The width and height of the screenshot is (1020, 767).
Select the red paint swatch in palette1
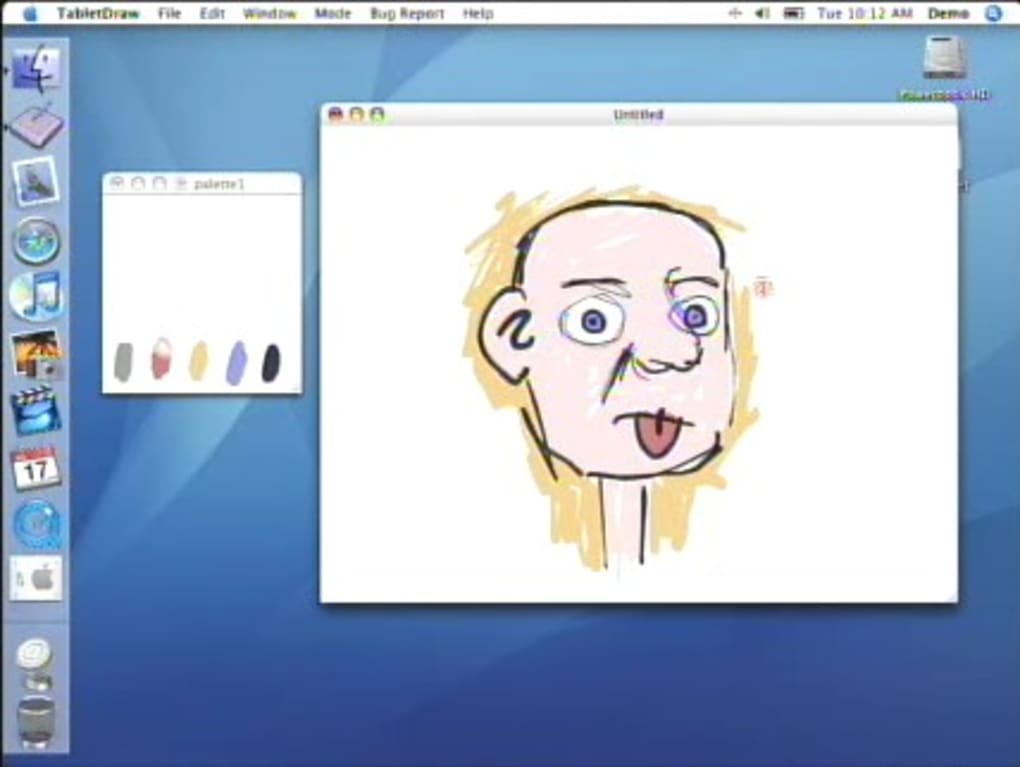[x=160, y=362]
